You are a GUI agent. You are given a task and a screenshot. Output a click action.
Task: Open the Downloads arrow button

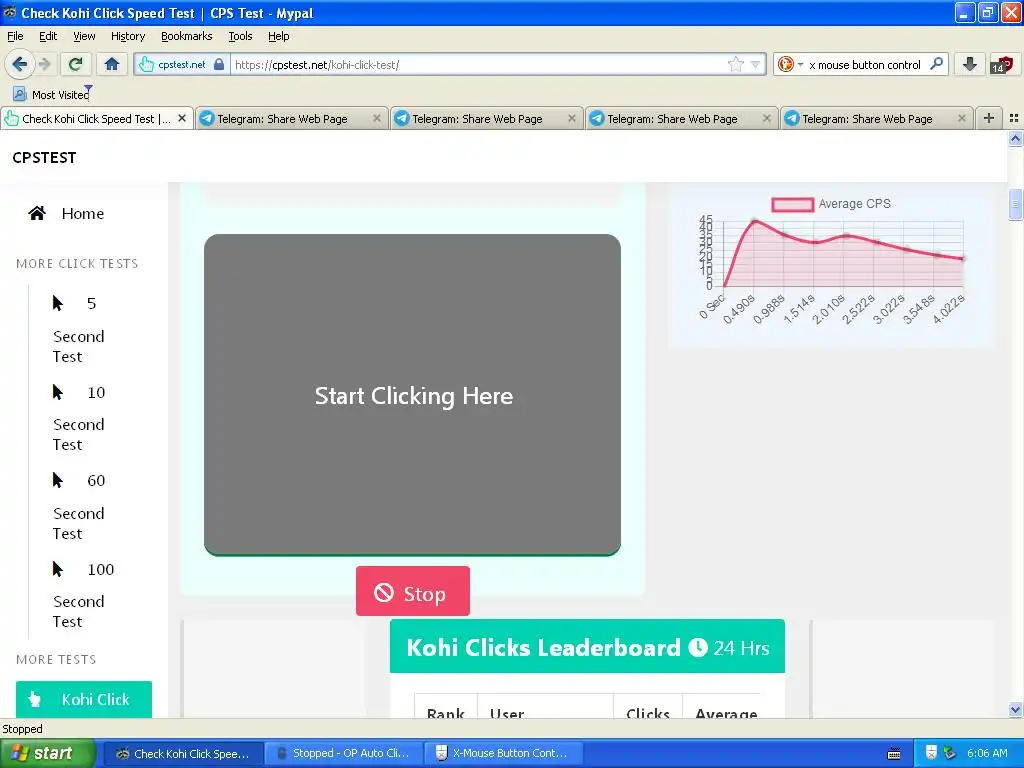pos(969,64)
